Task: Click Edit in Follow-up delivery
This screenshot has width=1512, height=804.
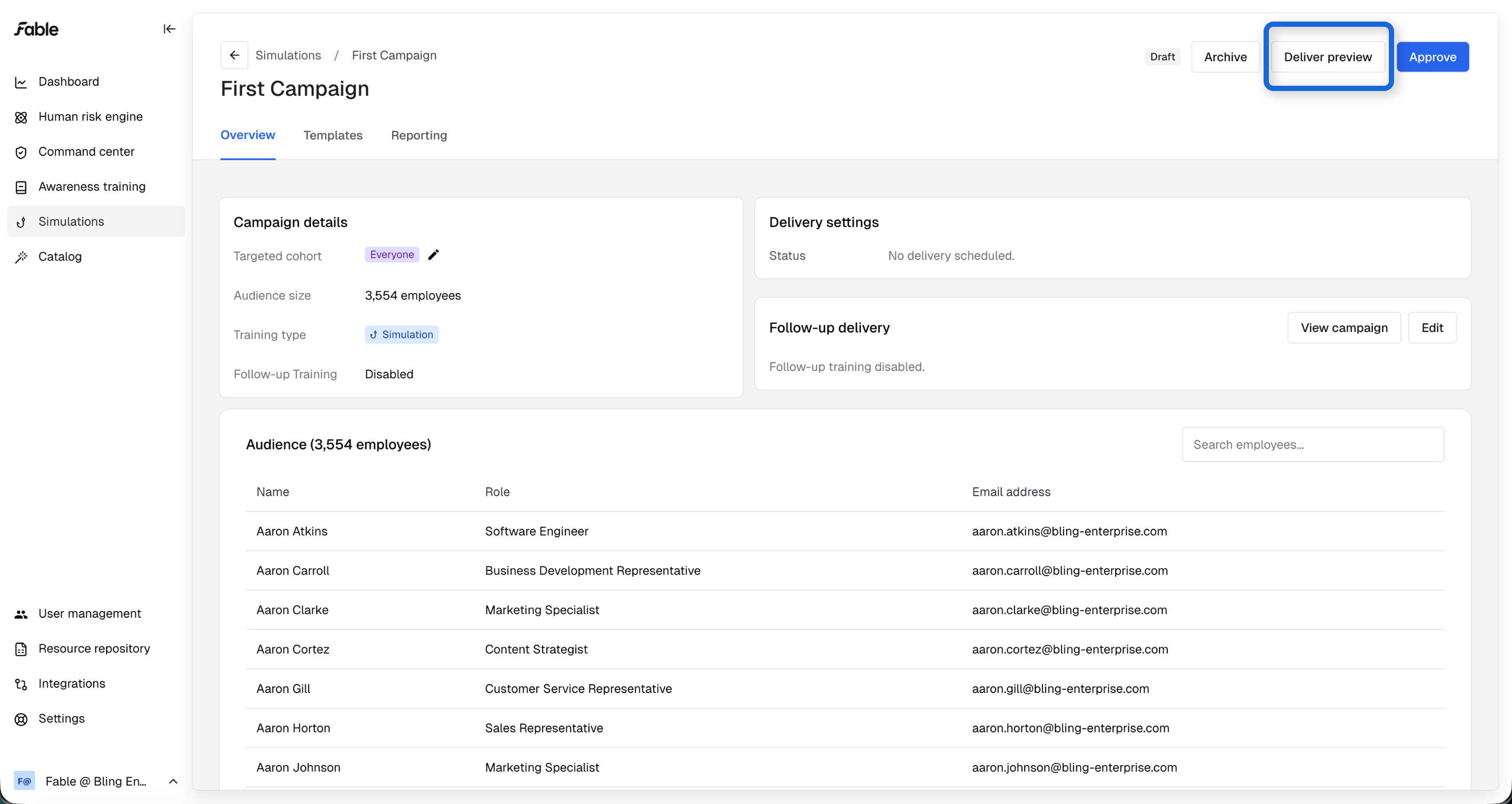Action: click(1432, 327)
